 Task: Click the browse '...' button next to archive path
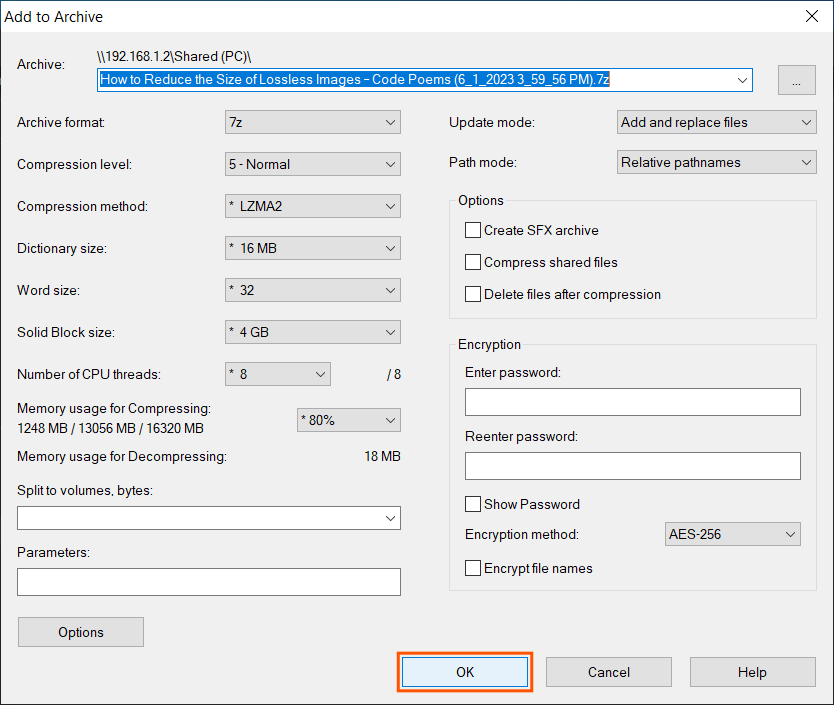[796, 82]
